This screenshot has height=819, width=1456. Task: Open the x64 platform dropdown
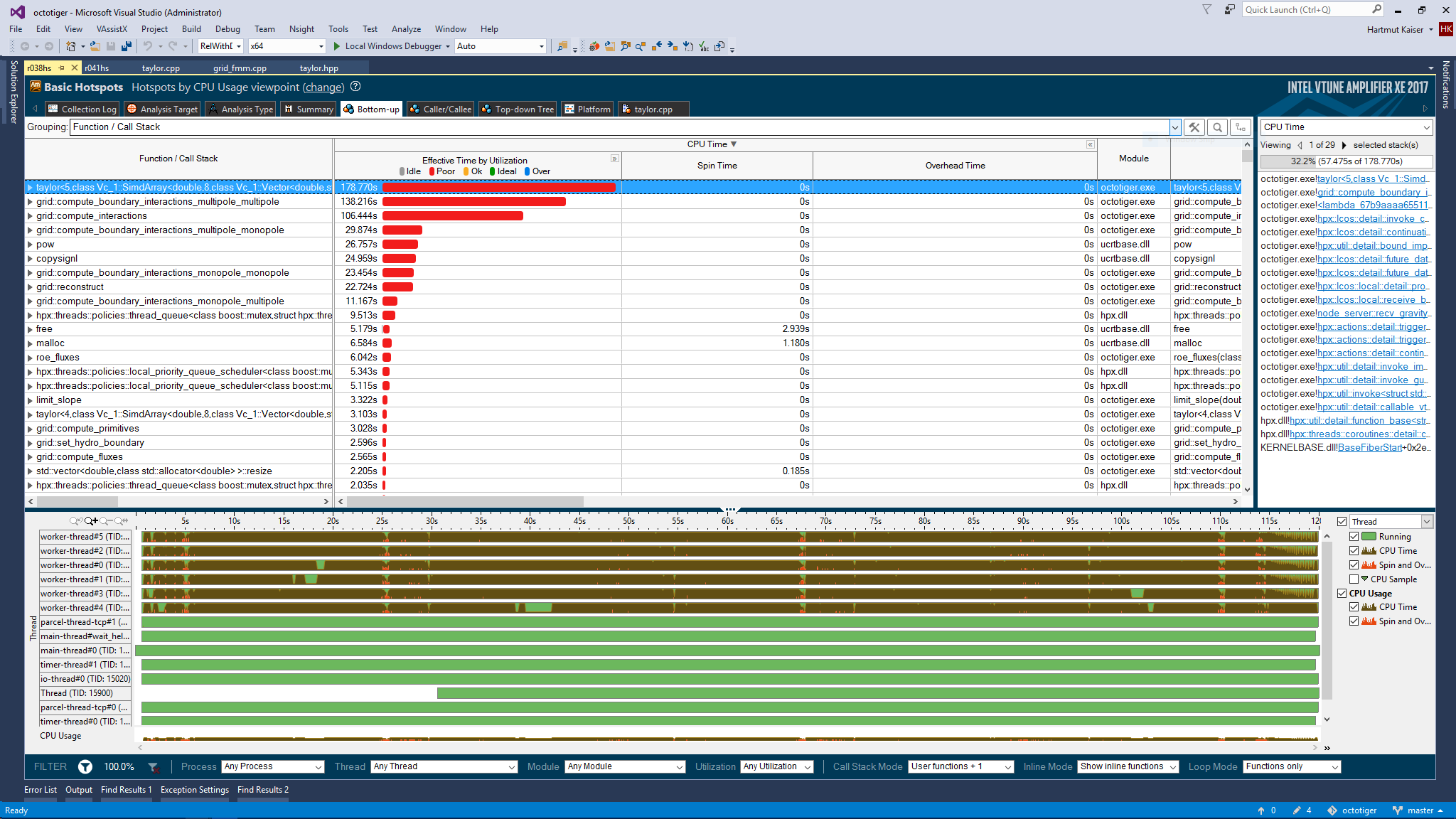pos(287,46)
